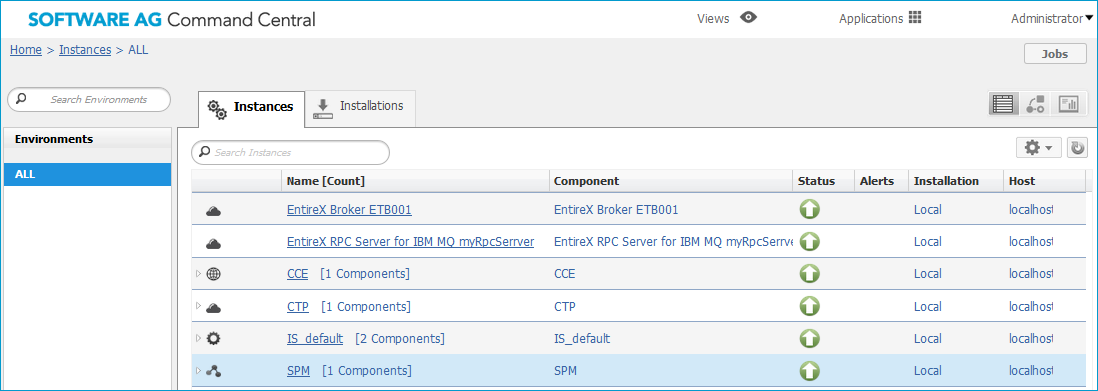Open EntireX RPC Server for IBM MQ link

410,242
